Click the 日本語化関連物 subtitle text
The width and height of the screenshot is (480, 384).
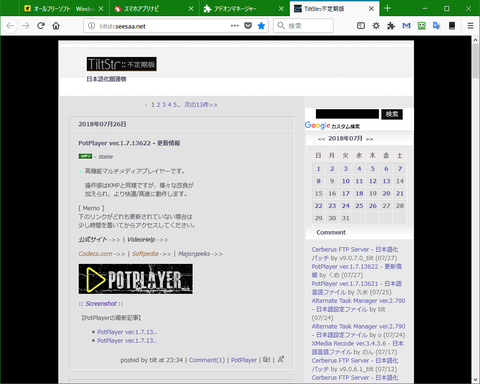pyautogui.click(x=106, y=79)
